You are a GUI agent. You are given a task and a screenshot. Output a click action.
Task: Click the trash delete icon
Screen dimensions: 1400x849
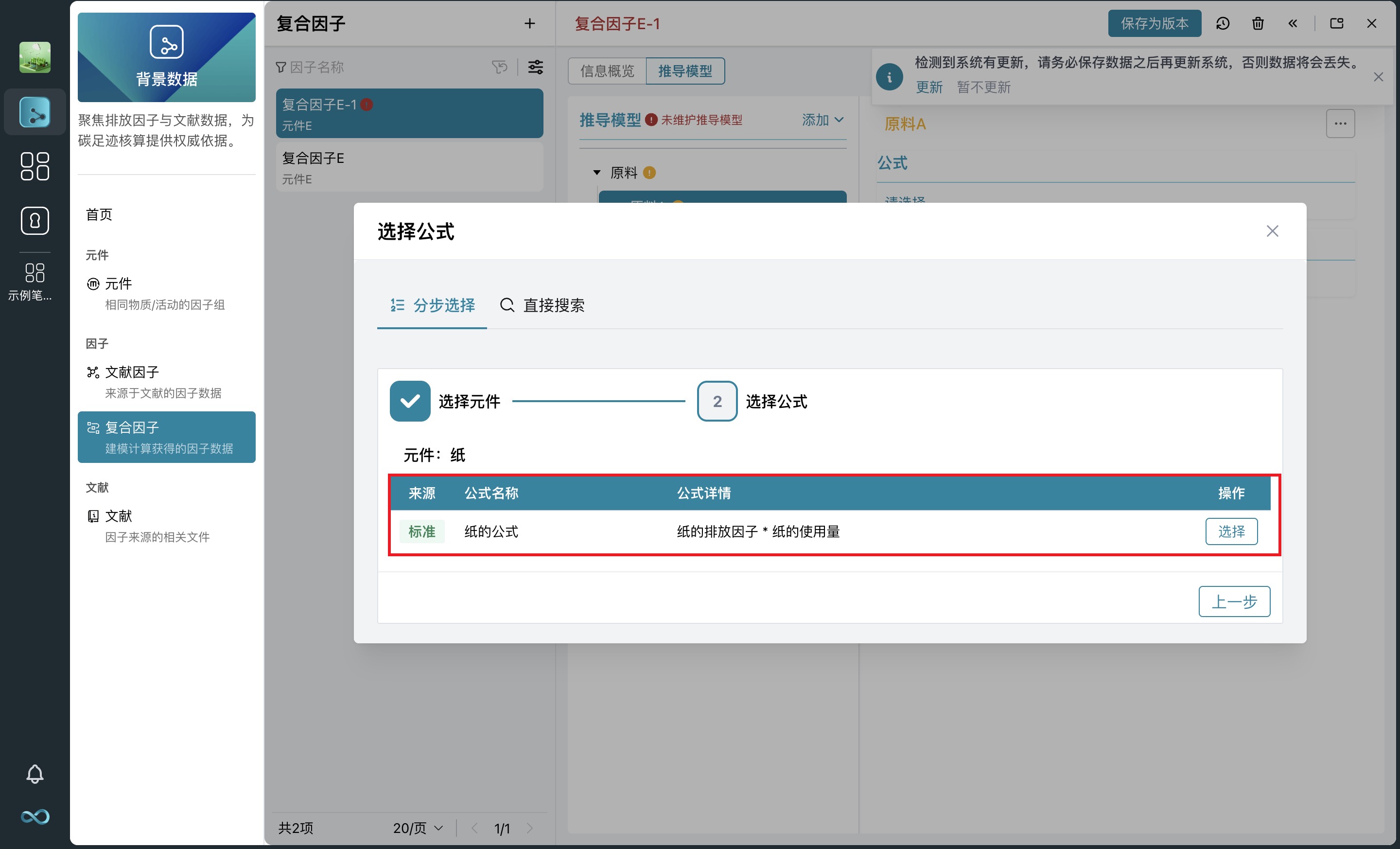(1258, 23)
